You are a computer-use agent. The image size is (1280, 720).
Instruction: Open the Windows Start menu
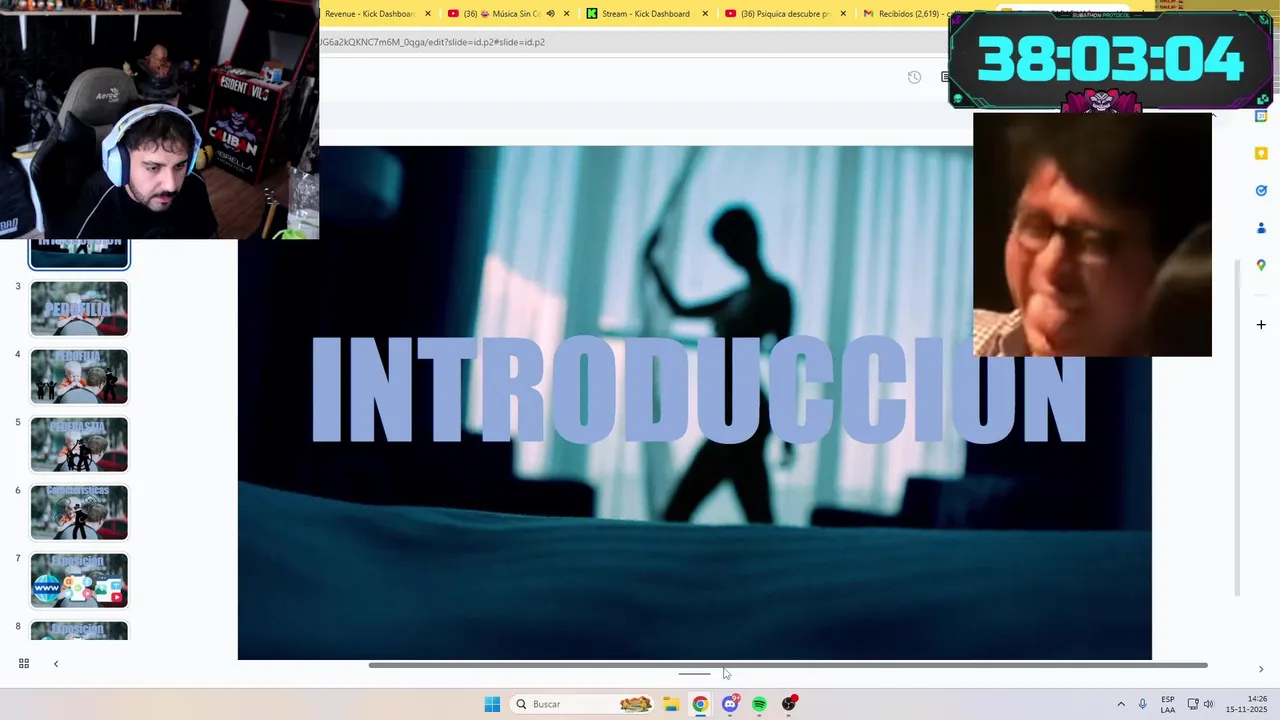(492, 704)
